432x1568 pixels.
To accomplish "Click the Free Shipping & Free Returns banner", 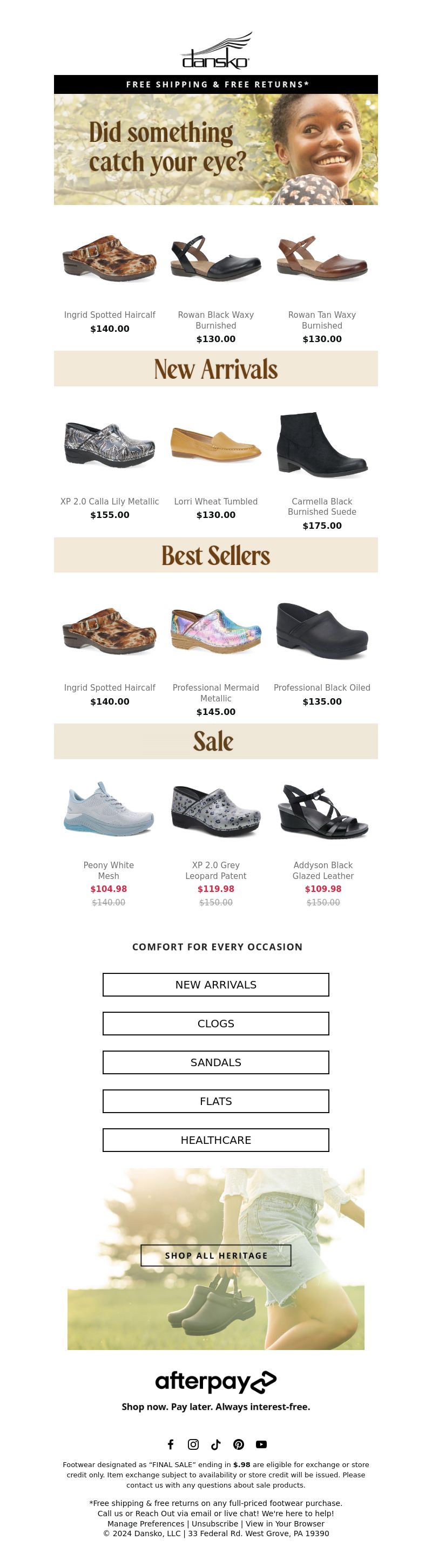I will (x=215, y=85).
